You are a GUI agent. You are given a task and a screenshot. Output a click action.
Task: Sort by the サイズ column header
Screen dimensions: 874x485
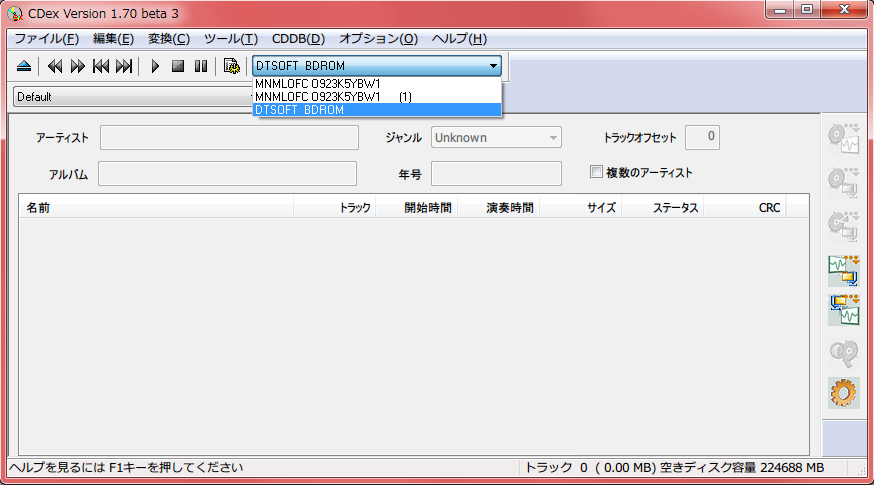pyautogui.click(x=580, y=207)
